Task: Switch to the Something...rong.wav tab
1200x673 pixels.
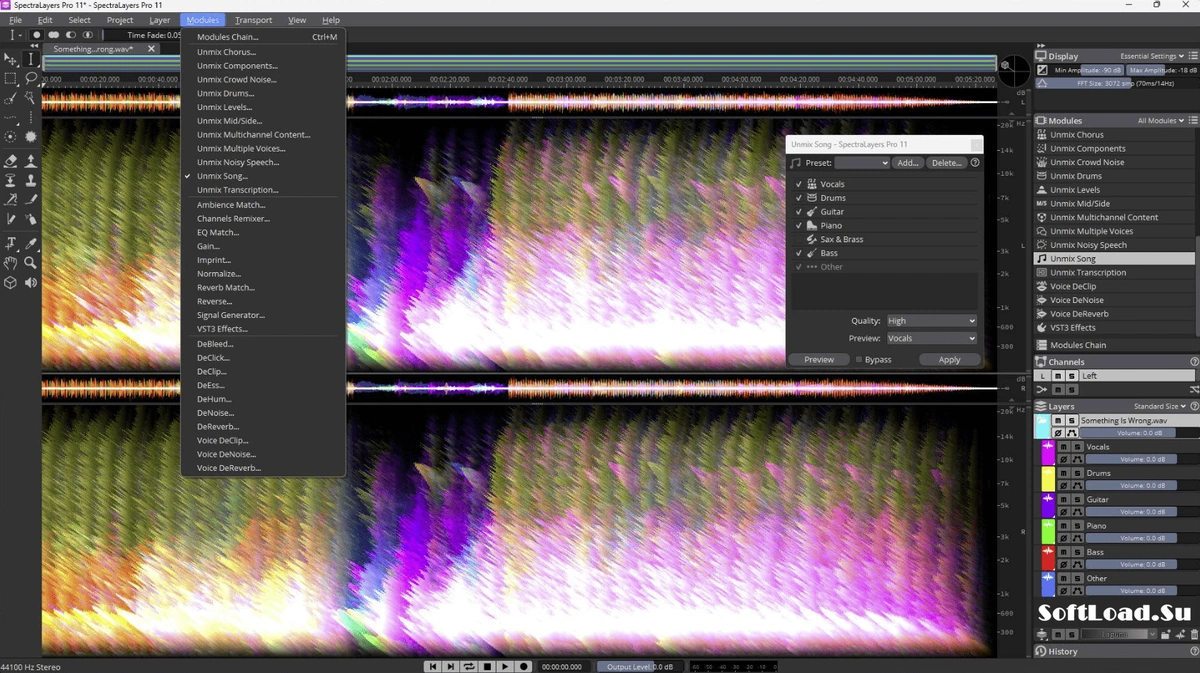Action: 100,48
